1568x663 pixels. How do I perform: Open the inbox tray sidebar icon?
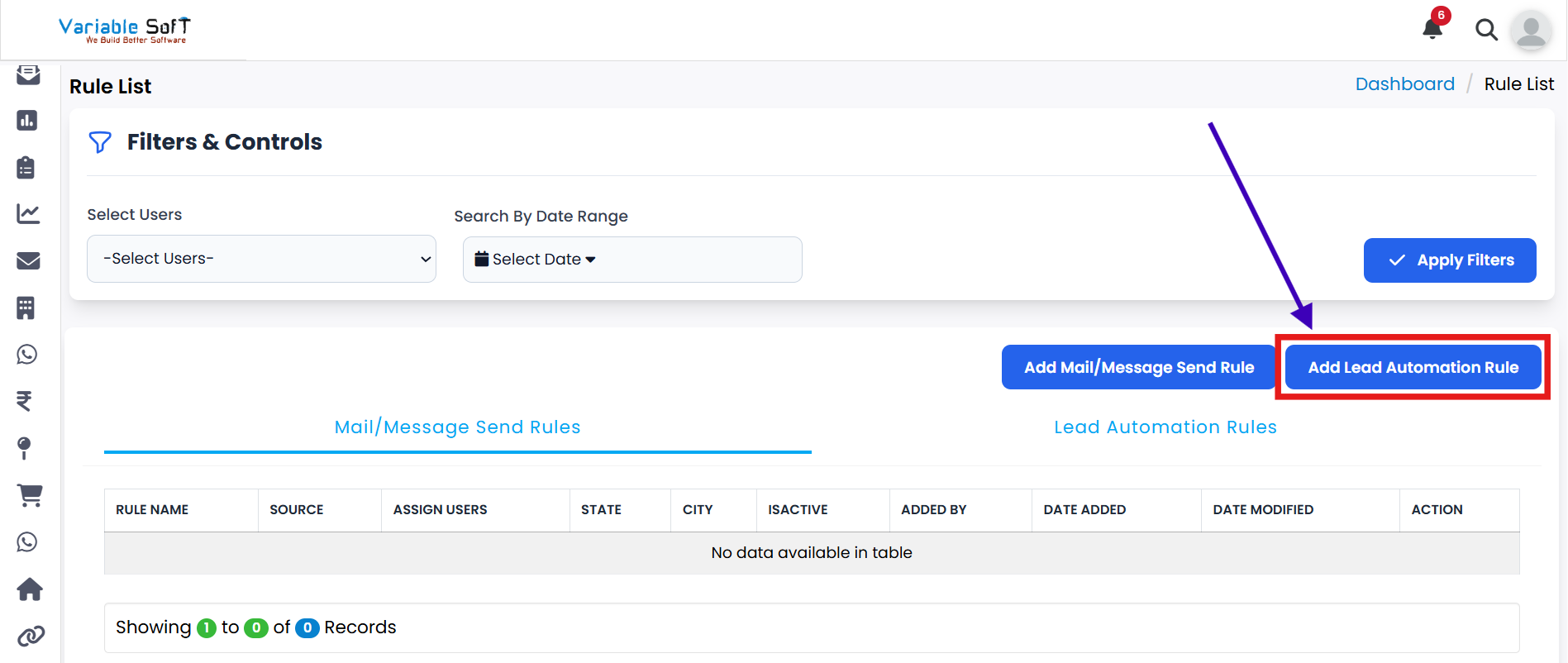pos(28,75)
